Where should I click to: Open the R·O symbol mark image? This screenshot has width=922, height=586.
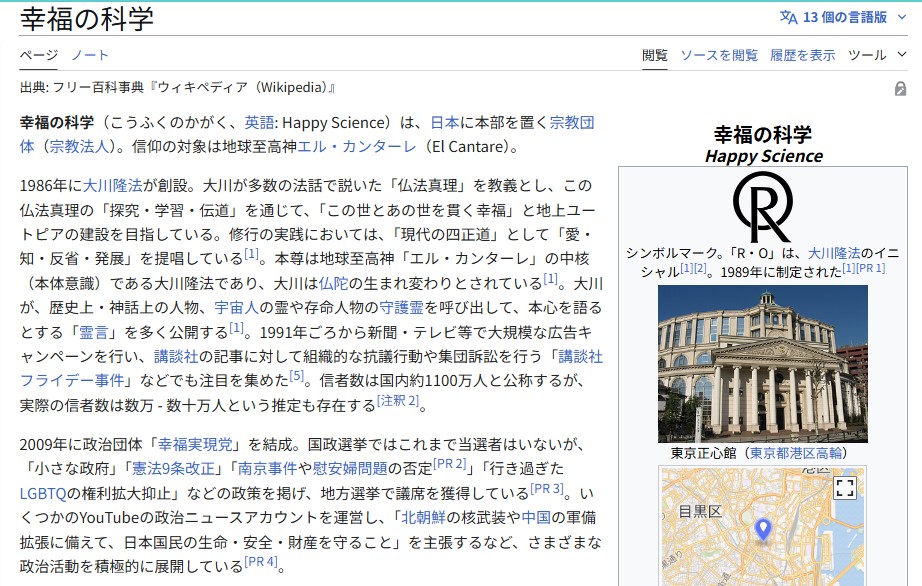pyautogui.click(x=762, y=206)
